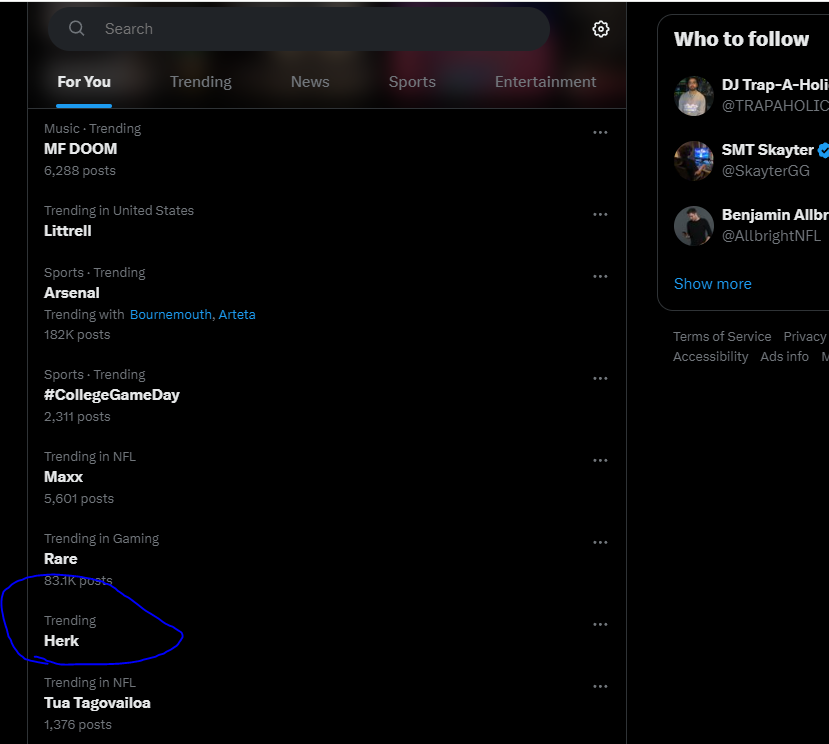Open more options for Littrell trend
Screen dimensions: 829x744
click(x=600, y=214)
